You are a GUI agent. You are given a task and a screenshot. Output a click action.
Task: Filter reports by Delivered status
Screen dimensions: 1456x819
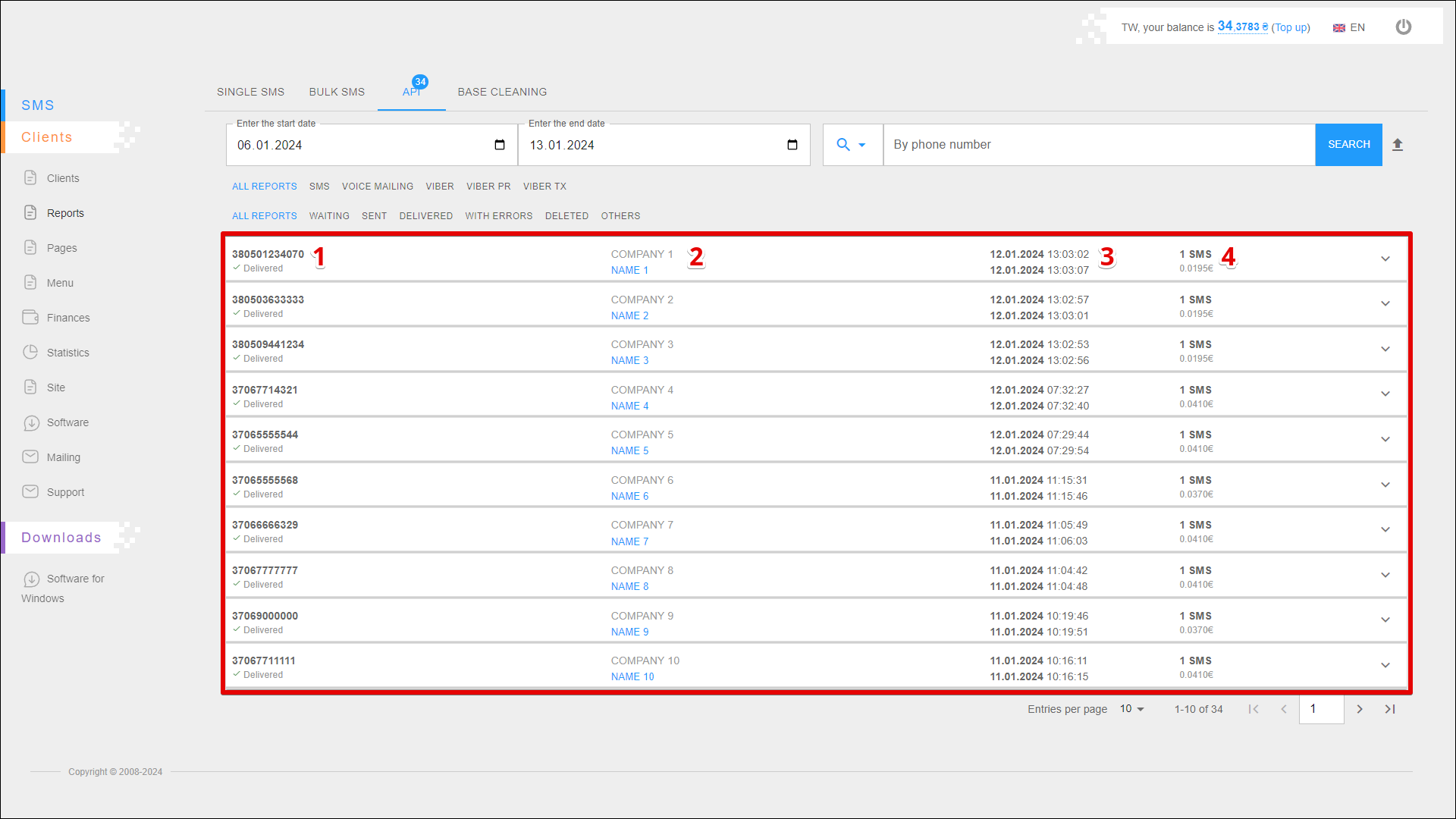tap(425, 216)
